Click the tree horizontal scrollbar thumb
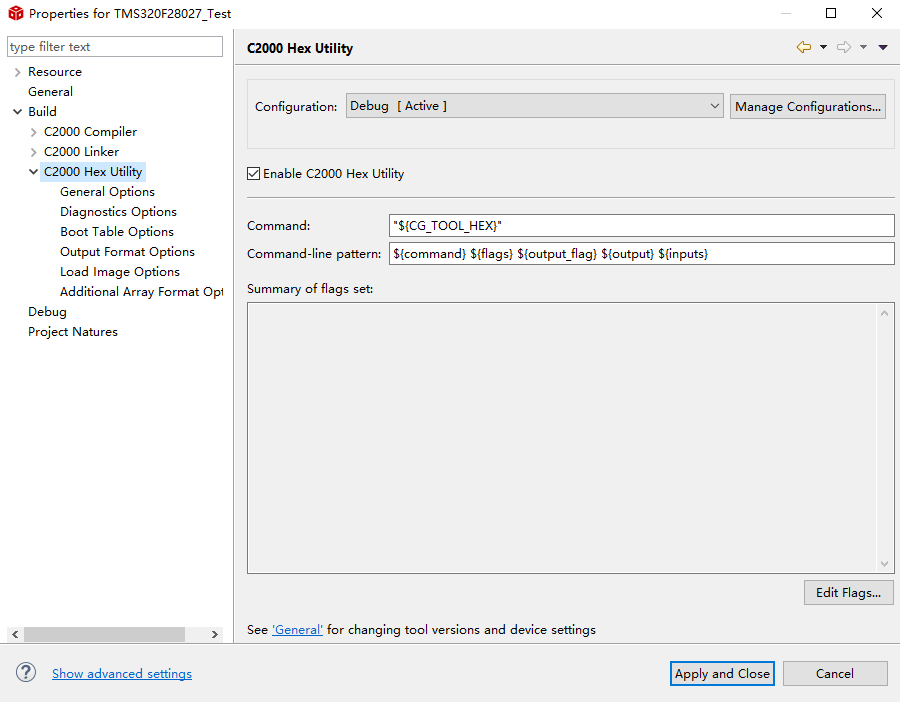The width and height of the screenshot is (900, 702). (104, 634)
